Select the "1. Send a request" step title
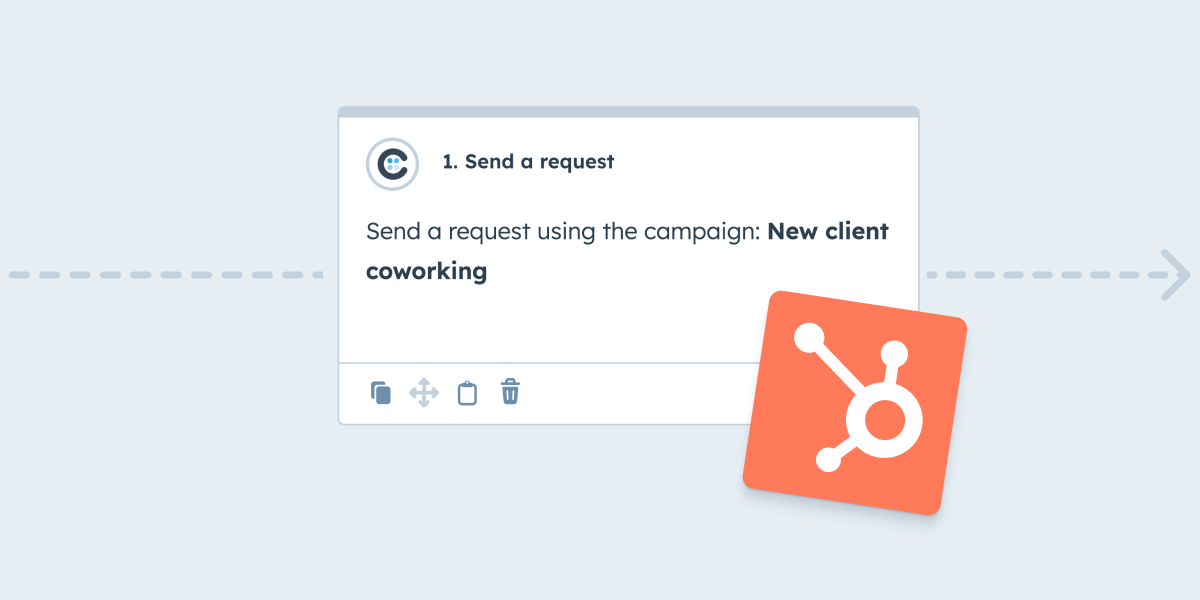1200x600 pixels. (528, 161)
